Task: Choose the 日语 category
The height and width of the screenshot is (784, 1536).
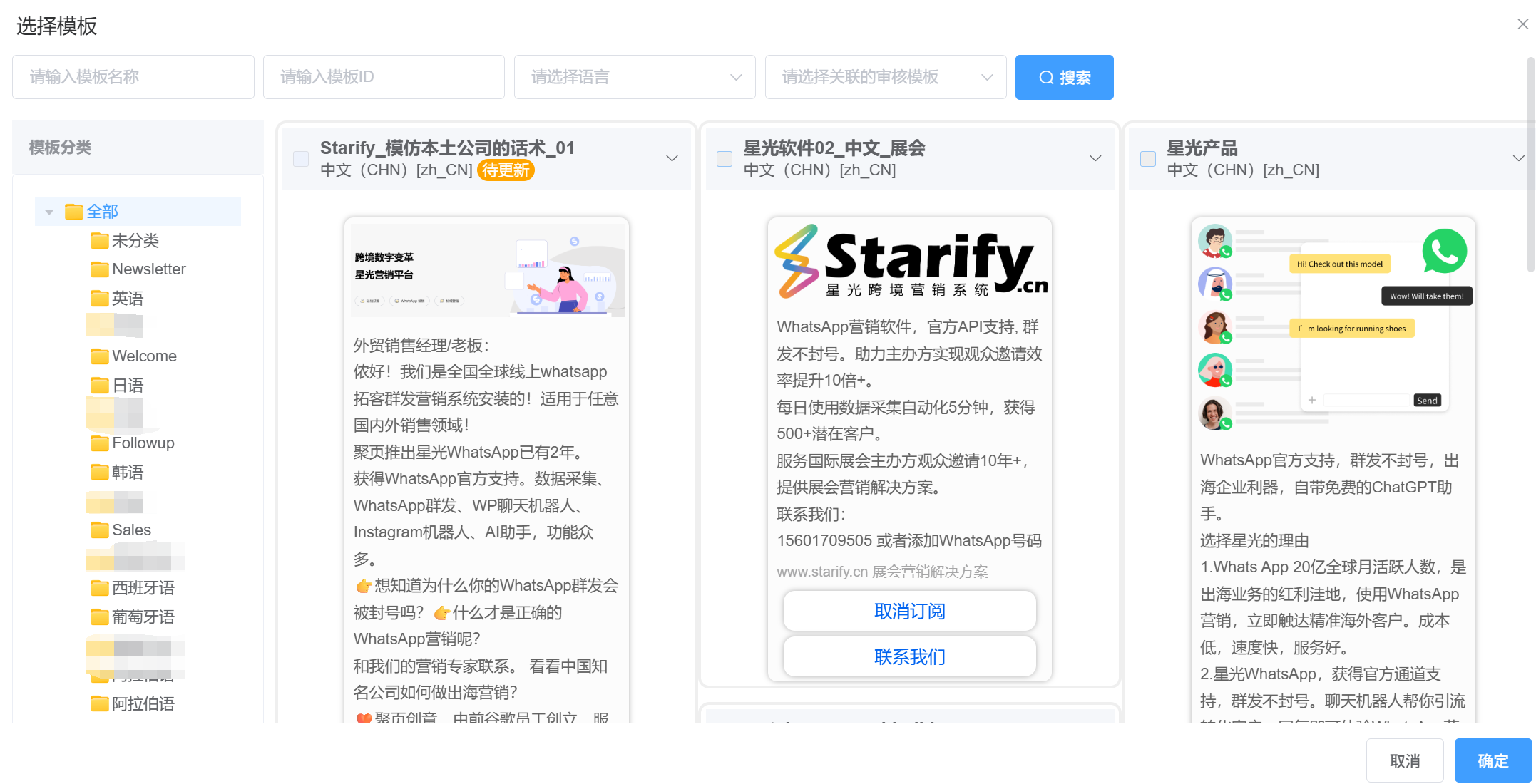Action: (x=128, y=386)
